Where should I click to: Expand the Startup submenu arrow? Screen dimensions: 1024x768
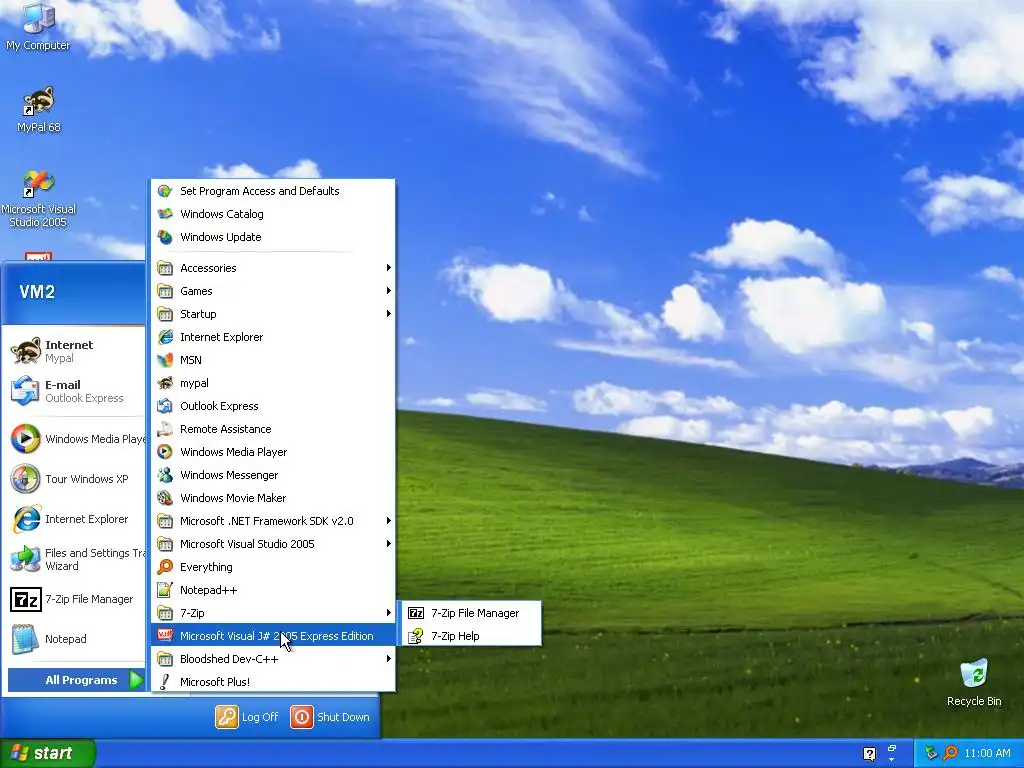[x=389, y=313]
